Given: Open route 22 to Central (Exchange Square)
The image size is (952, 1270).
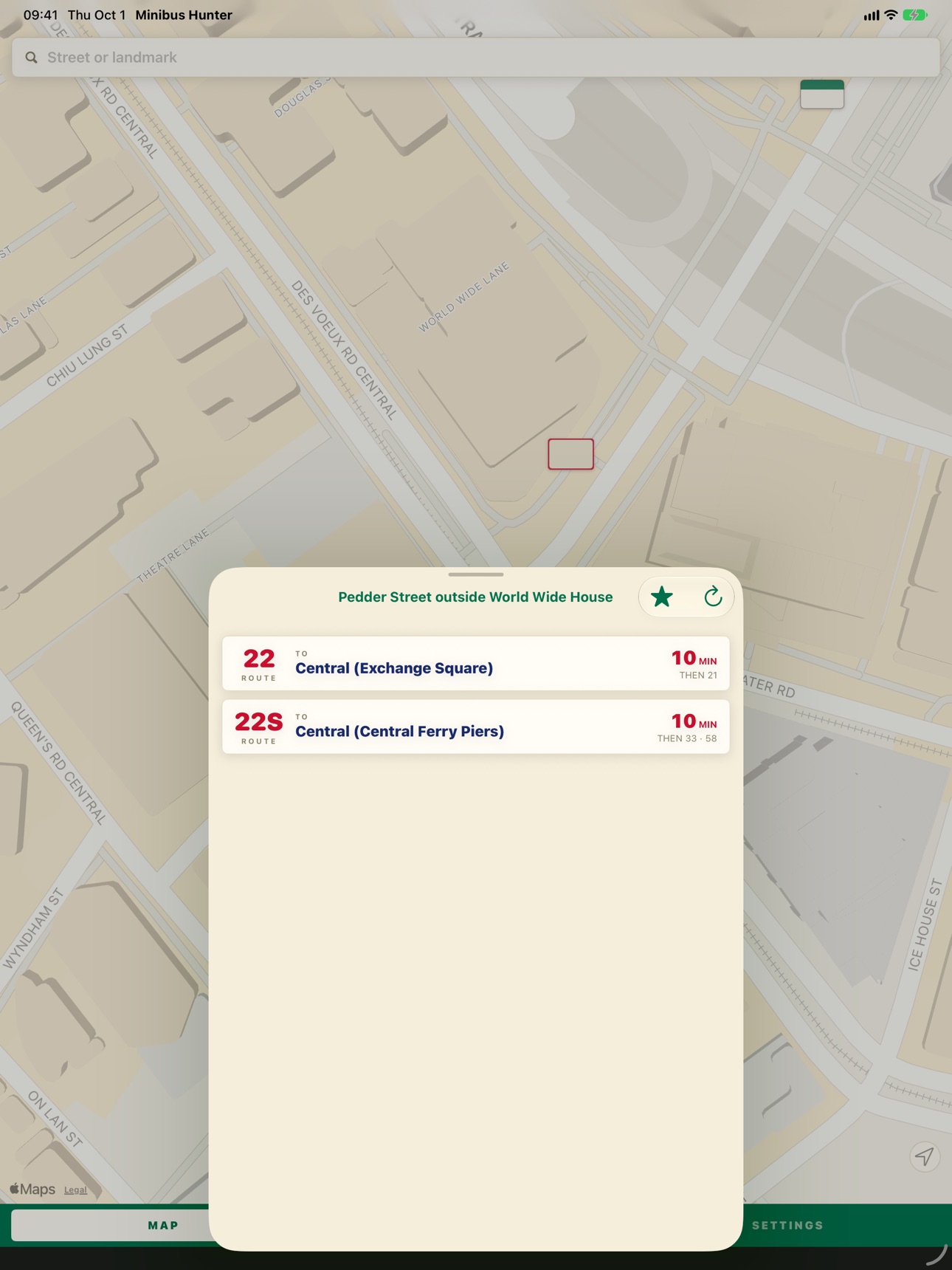Looking at the screenshot, I should pyautogui.click(x=476, y=663).
